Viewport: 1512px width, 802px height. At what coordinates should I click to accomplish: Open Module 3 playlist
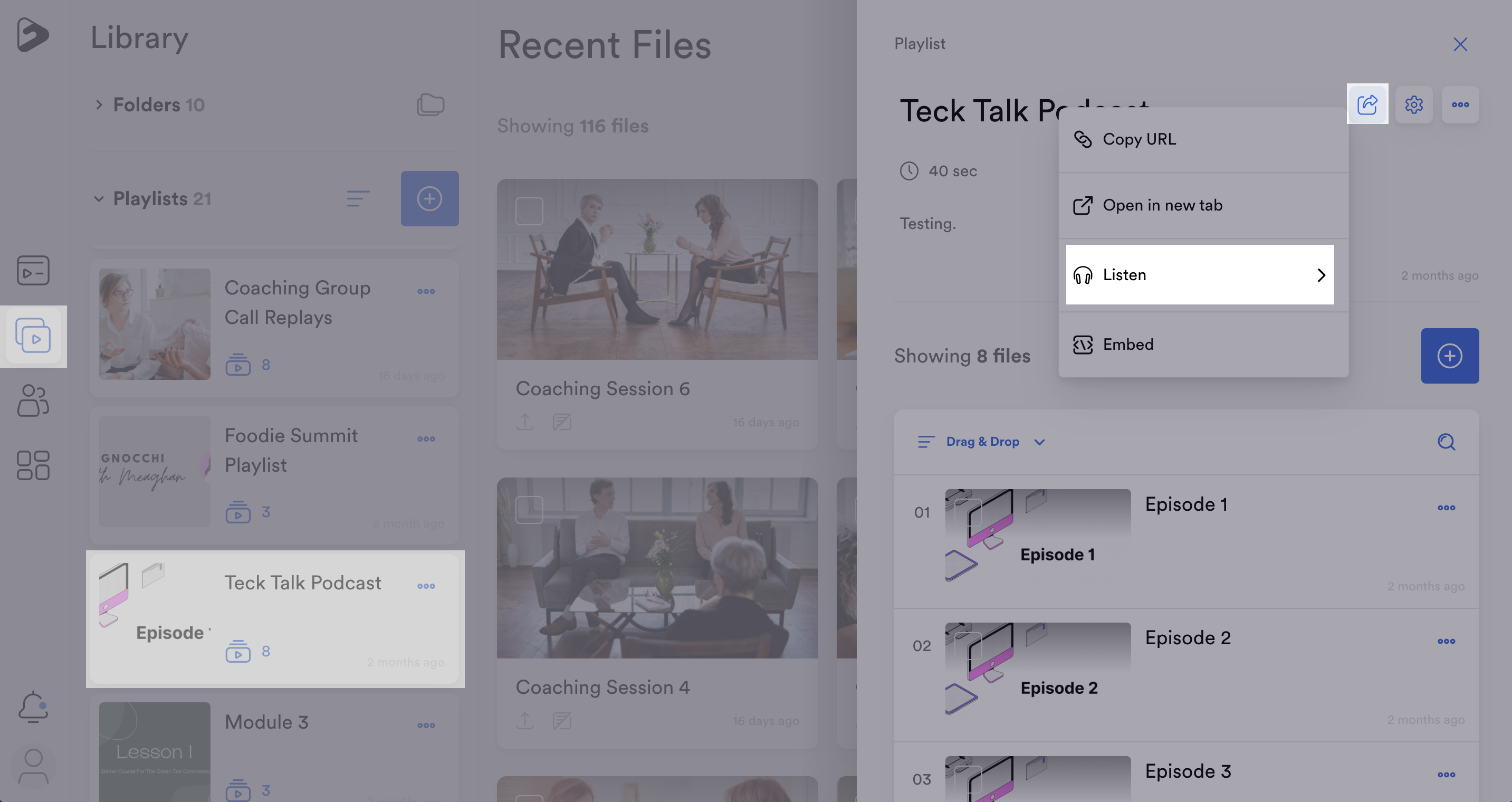[274, 748]
